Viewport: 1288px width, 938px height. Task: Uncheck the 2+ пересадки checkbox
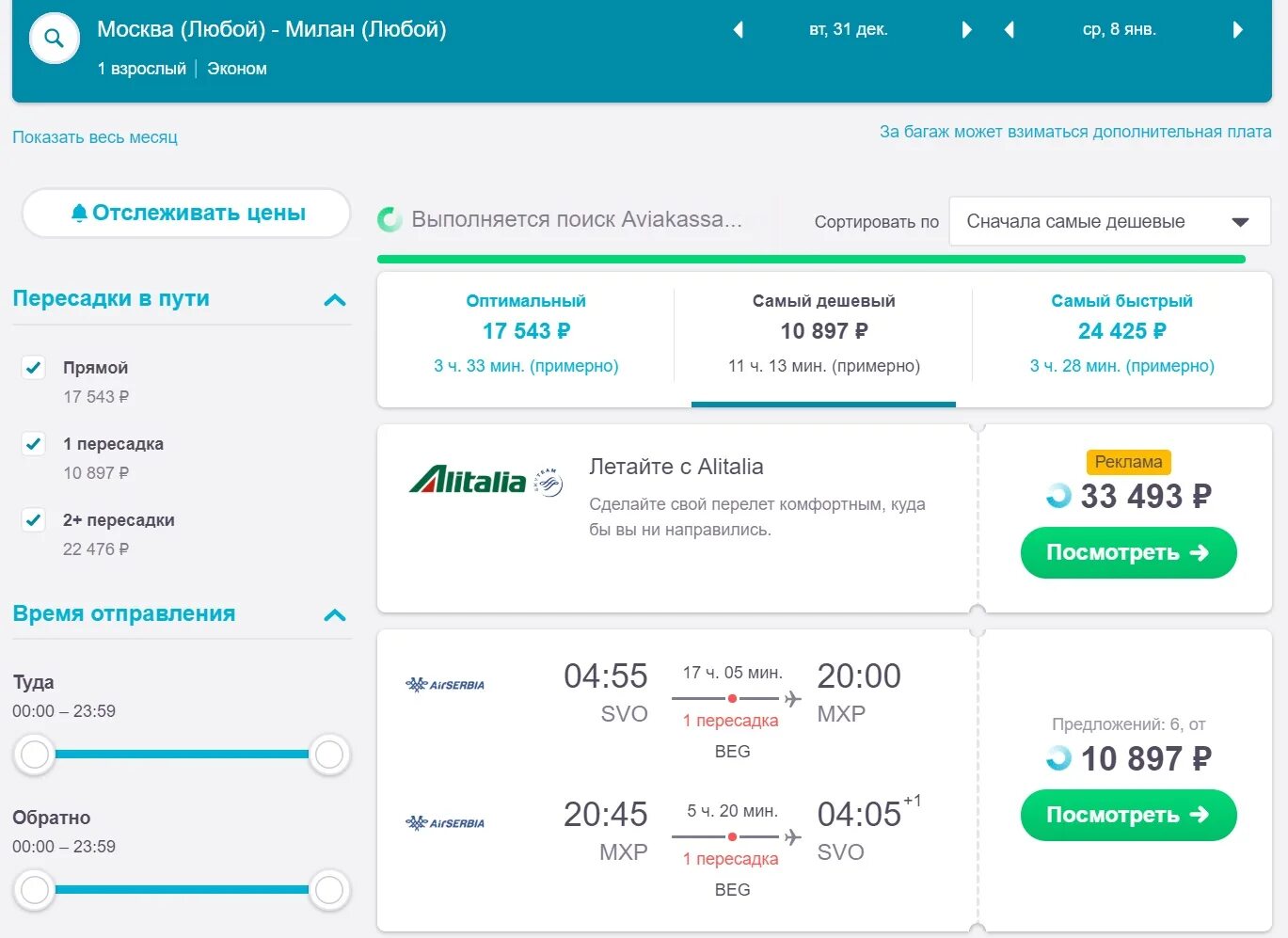tap(34, 520)
